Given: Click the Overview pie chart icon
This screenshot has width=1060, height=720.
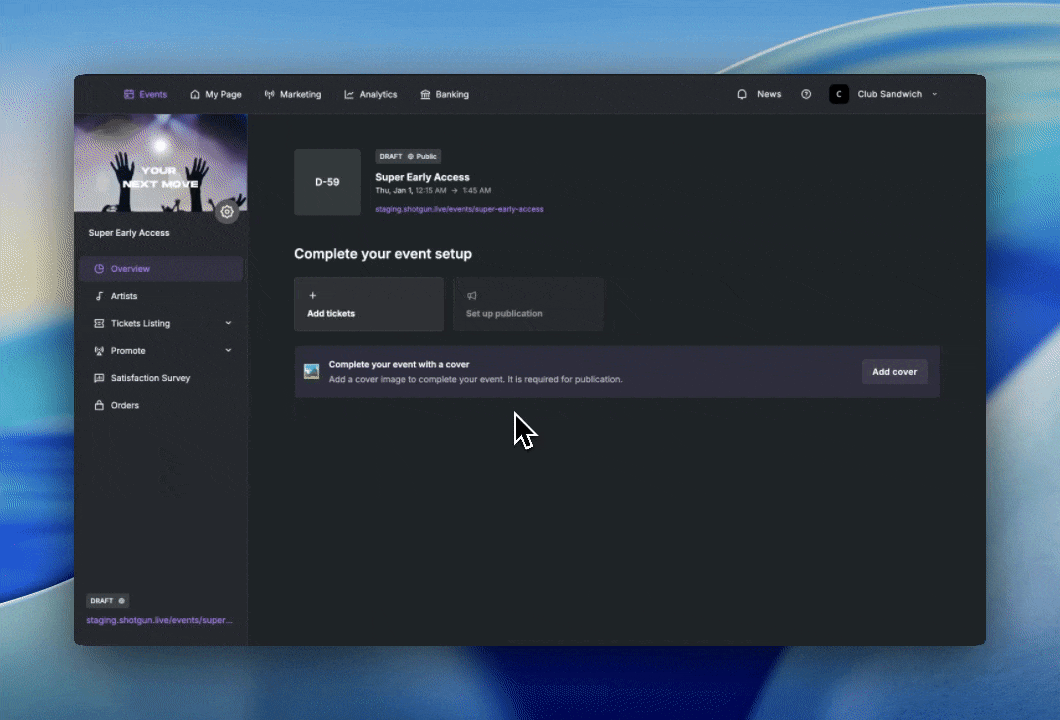Looking at the screenshot, I should point(99,268).
